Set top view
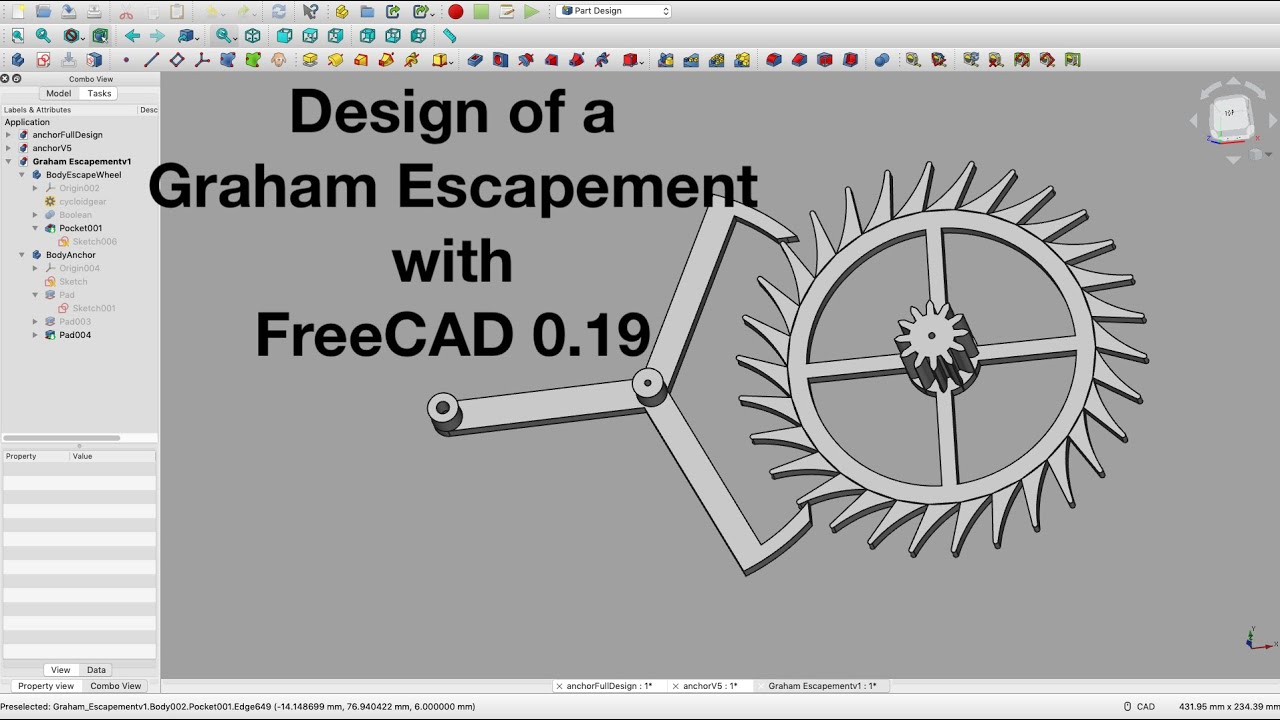The width and height of the screenshot is (1280, 720). click(310, 35)
